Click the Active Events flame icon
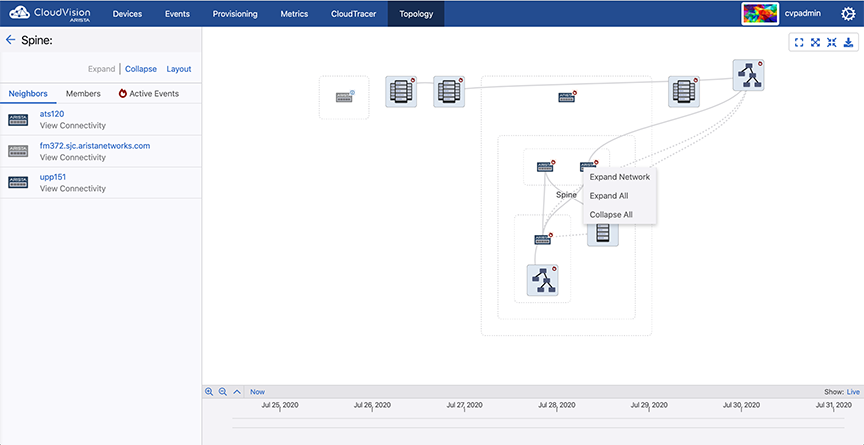 (x=123, y=93)
